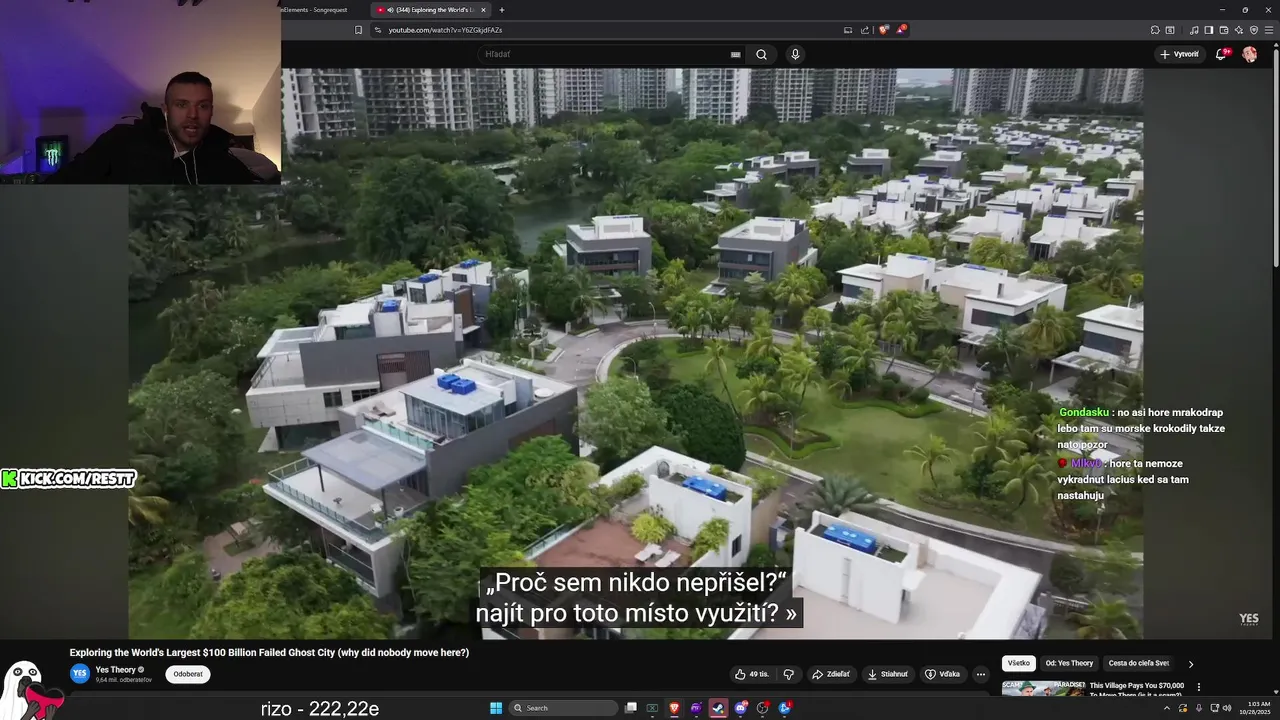The image size is (1280, 720).
Task: Bookmark this page via bookmark icon
Action: 359,30
